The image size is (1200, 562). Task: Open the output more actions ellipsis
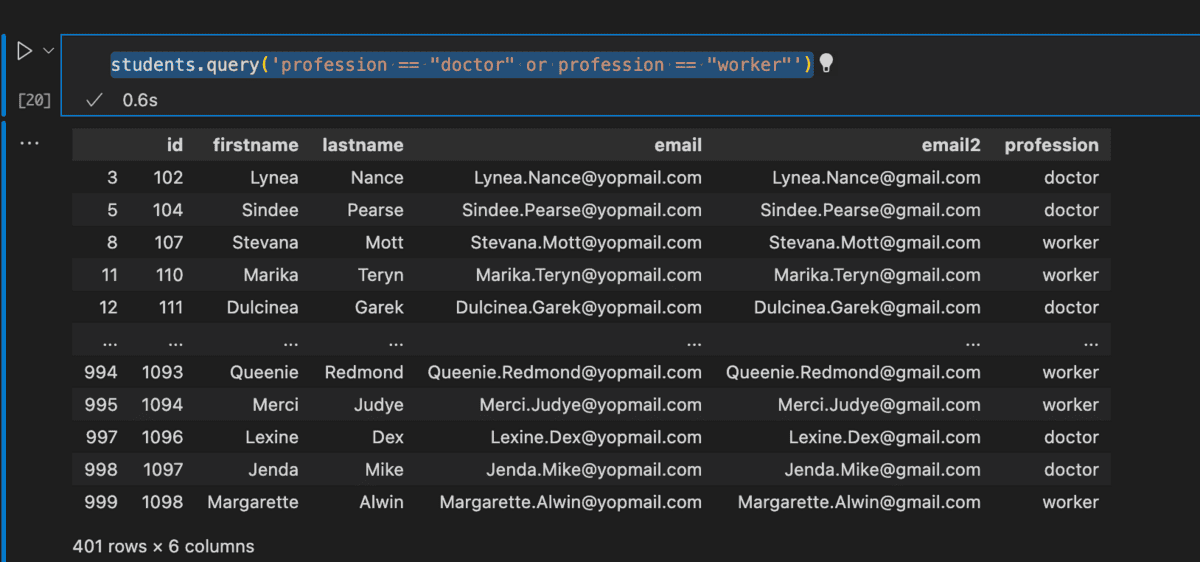click(29, 143)
